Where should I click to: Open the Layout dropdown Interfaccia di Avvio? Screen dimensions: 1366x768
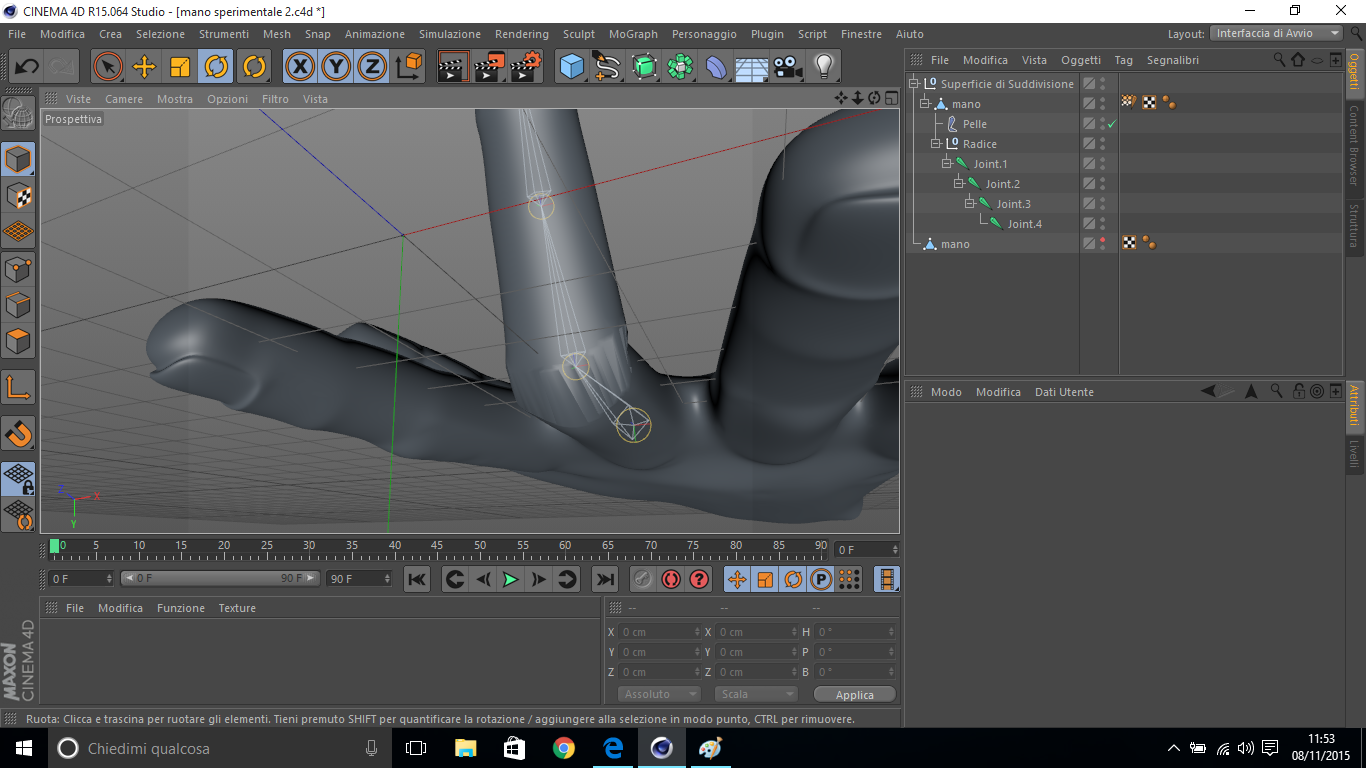pos(1277,33)
